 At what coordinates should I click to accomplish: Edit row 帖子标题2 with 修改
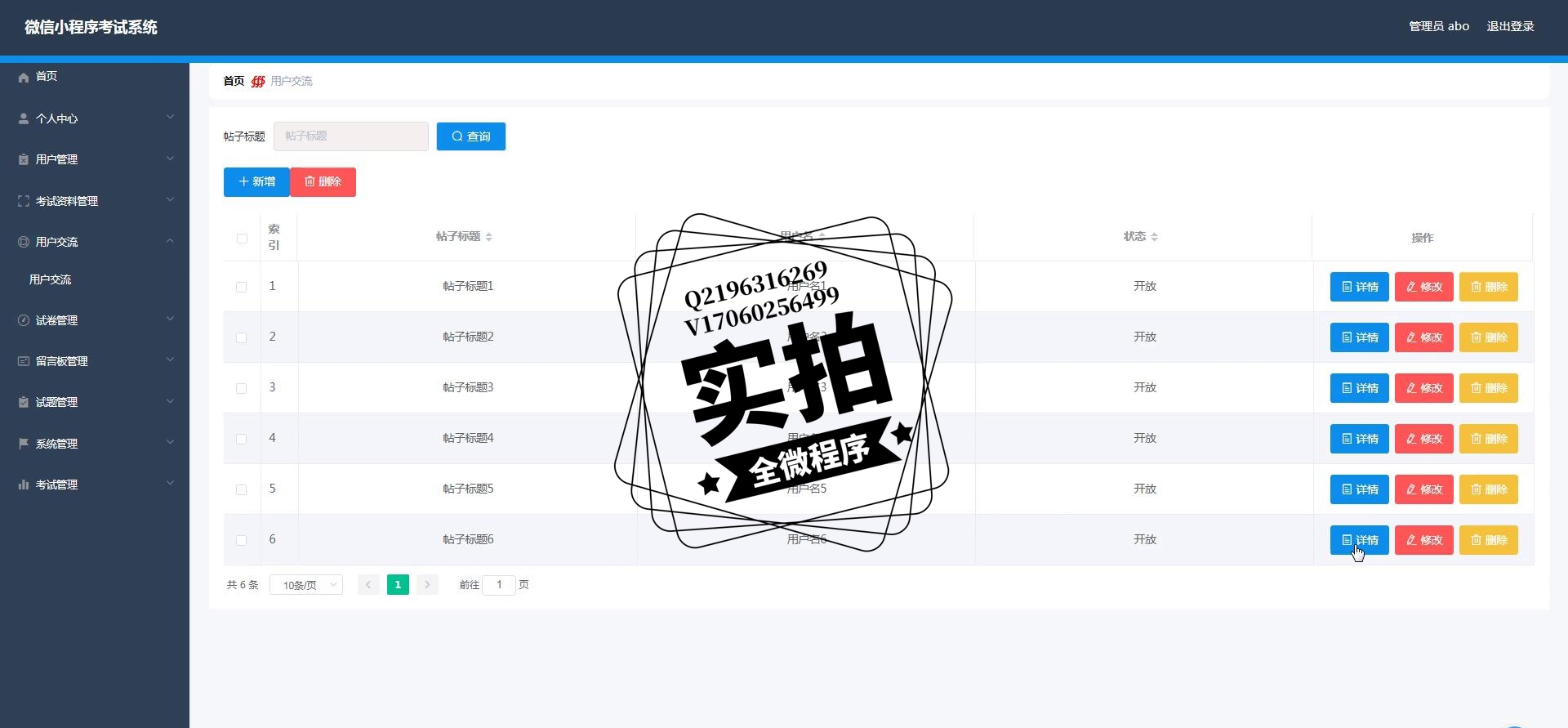(x=1423, y=337)
